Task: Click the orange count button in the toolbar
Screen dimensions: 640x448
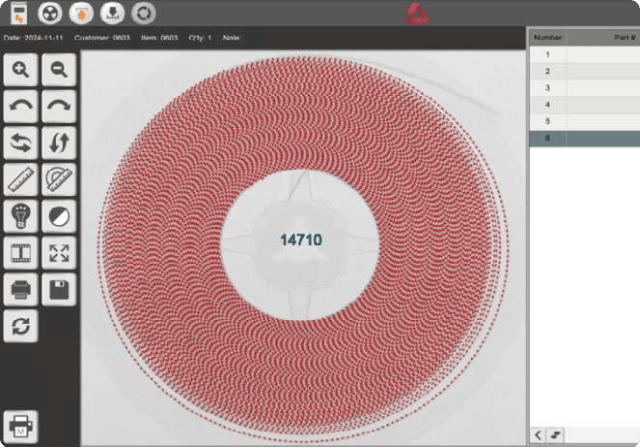Action: [x=81, y=13]
